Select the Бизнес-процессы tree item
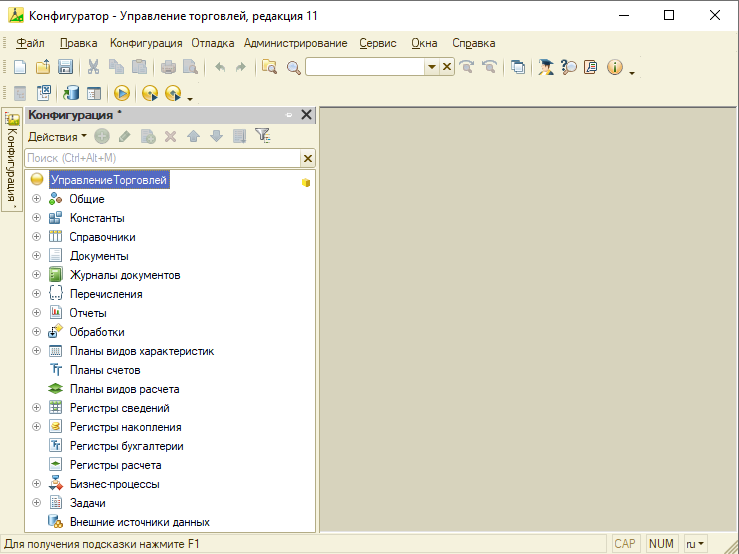The image size is (739, 554). (x=115, y=484)
